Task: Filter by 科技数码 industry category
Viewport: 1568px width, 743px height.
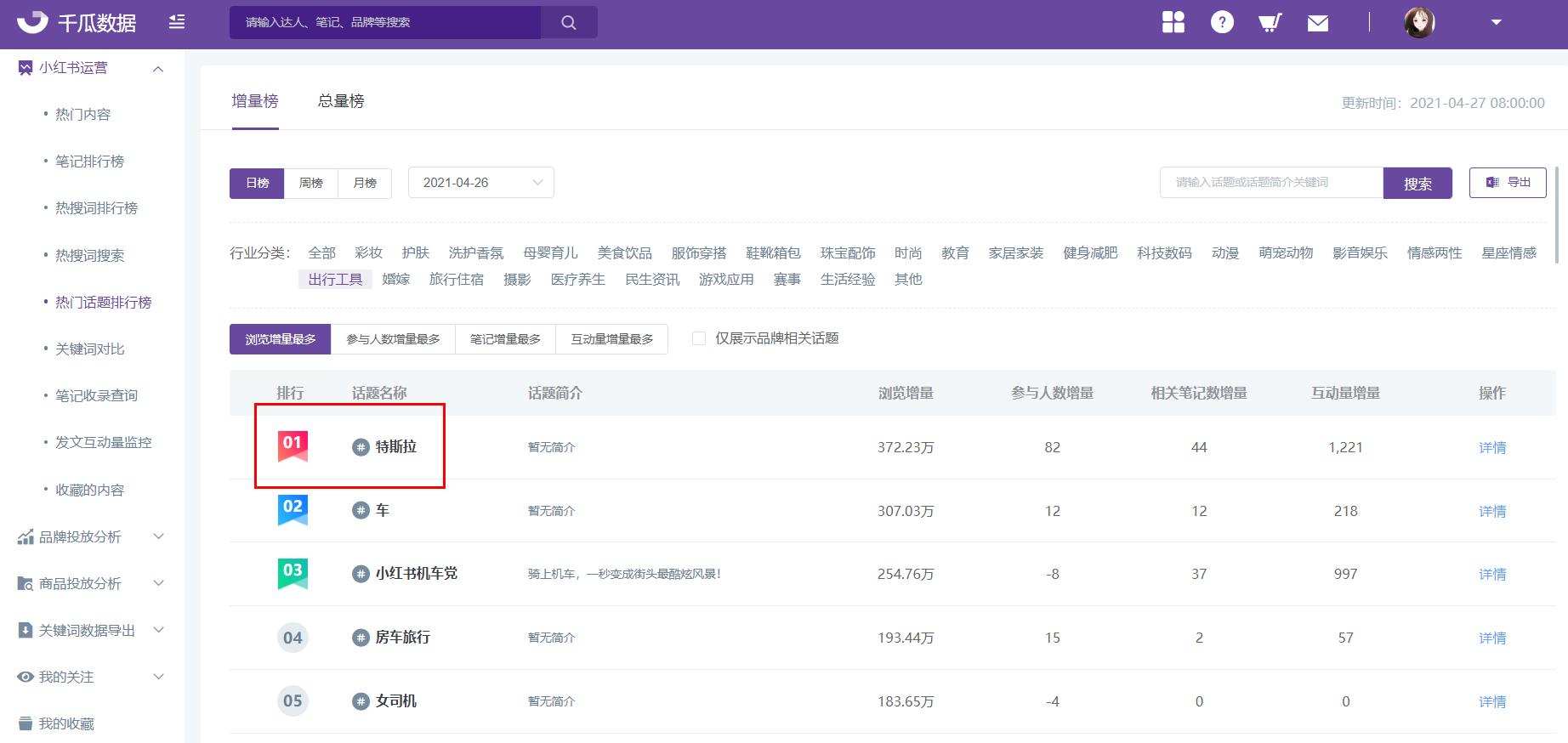Action: (x=1164, y=252)
